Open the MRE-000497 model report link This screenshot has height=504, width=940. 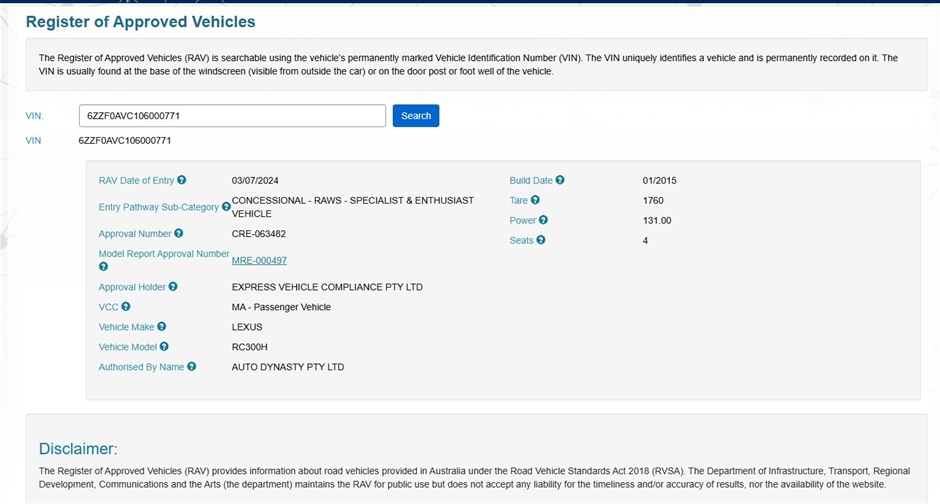tap(259, 260)
